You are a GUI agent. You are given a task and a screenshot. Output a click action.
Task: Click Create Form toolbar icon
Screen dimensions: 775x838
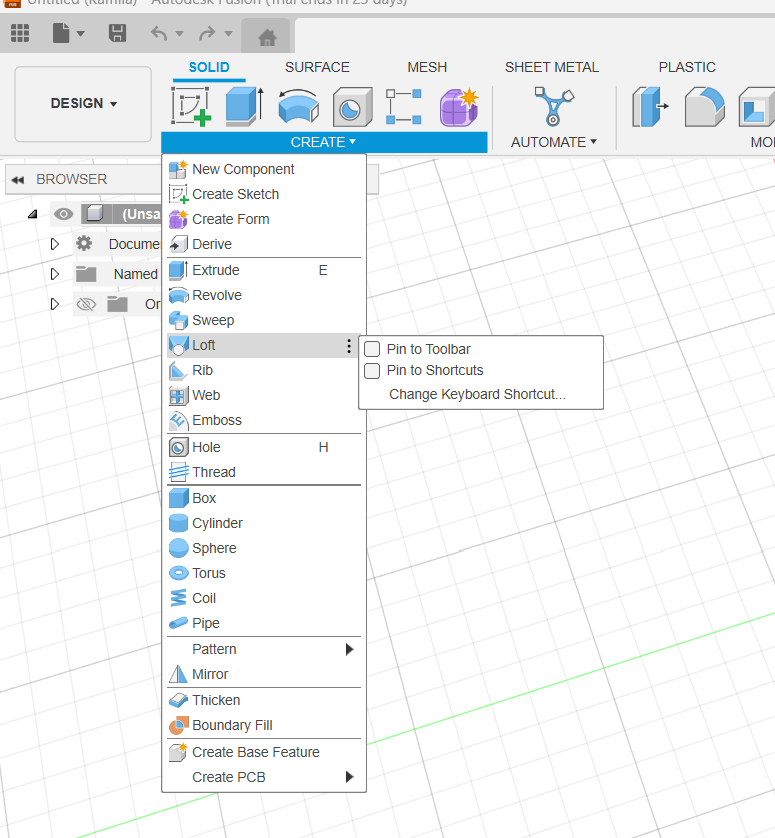459,106
